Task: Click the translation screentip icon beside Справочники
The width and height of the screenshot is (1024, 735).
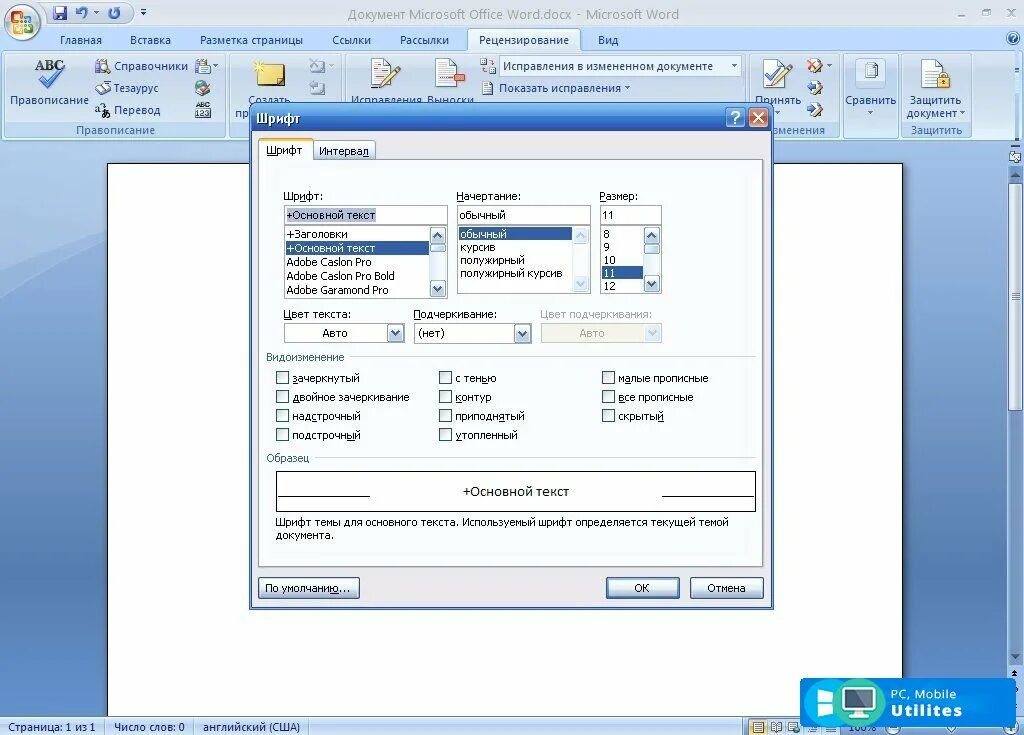Action: 203,66
